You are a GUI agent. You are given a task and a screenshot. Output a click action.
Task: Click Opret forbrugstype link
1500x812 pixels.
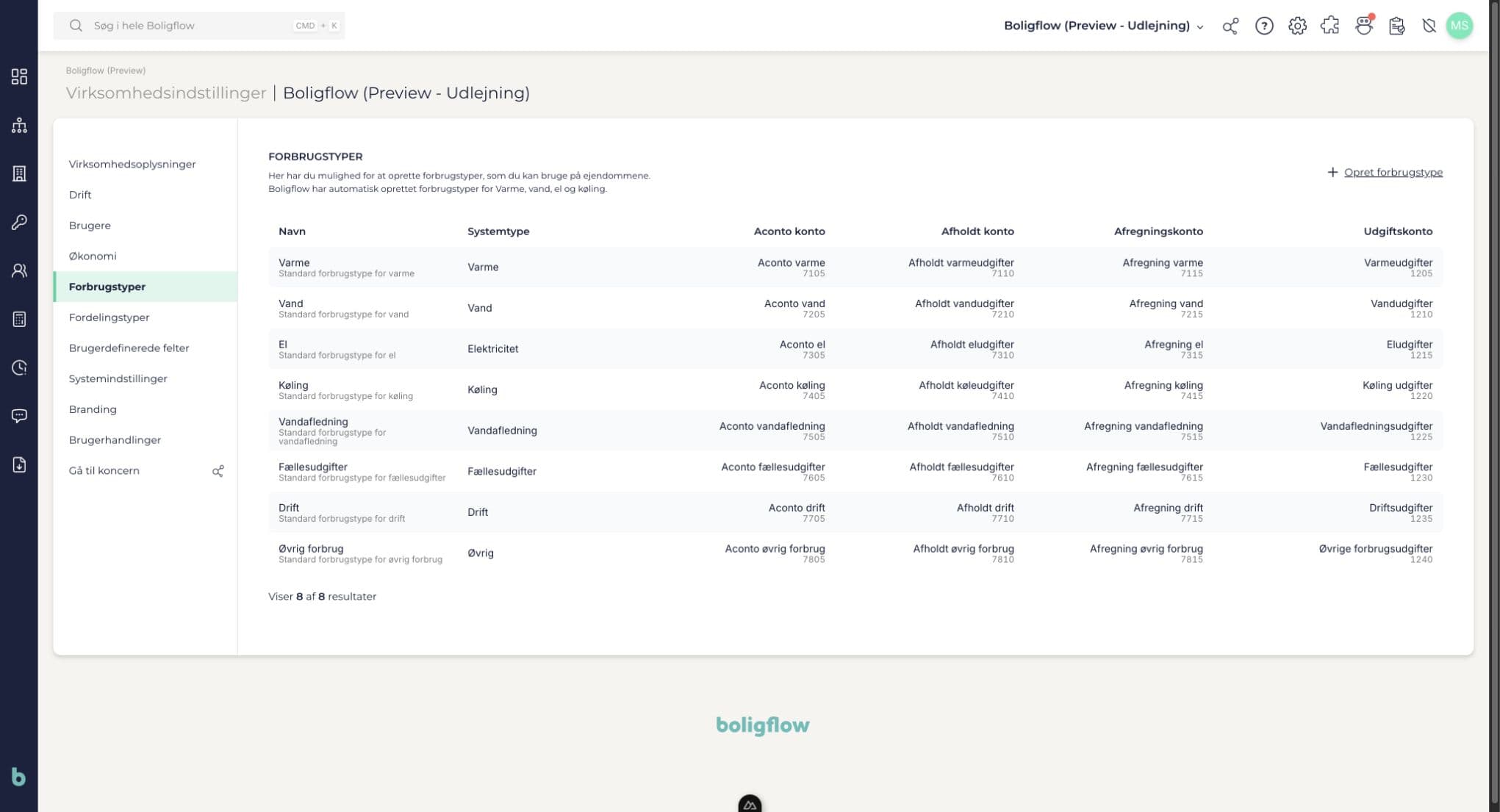tap(1385, 172)
